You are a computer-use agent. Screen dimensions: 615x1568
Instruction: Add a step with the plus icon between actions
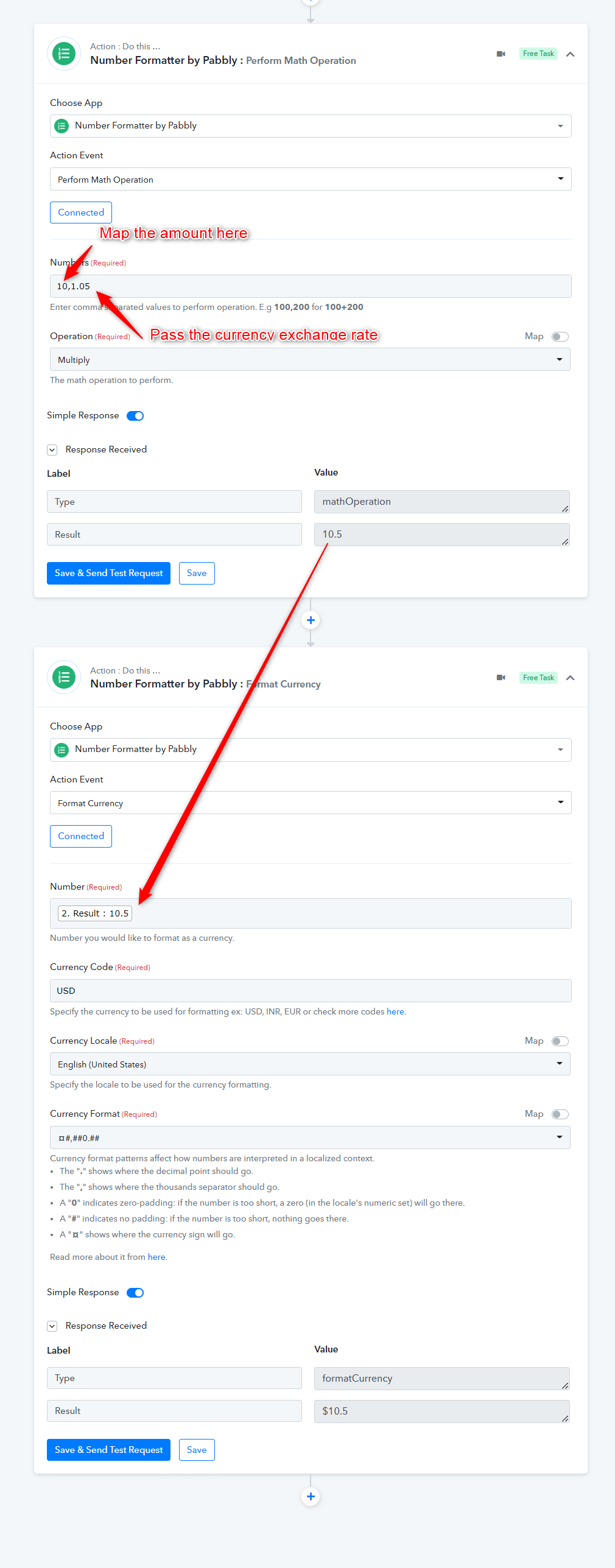click(311, 620)
